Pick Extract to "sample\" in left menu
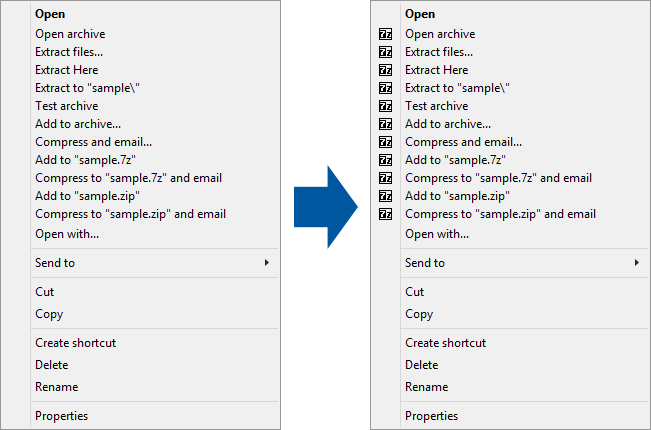This screenshot has height=430, width=651. pos(87,88)
